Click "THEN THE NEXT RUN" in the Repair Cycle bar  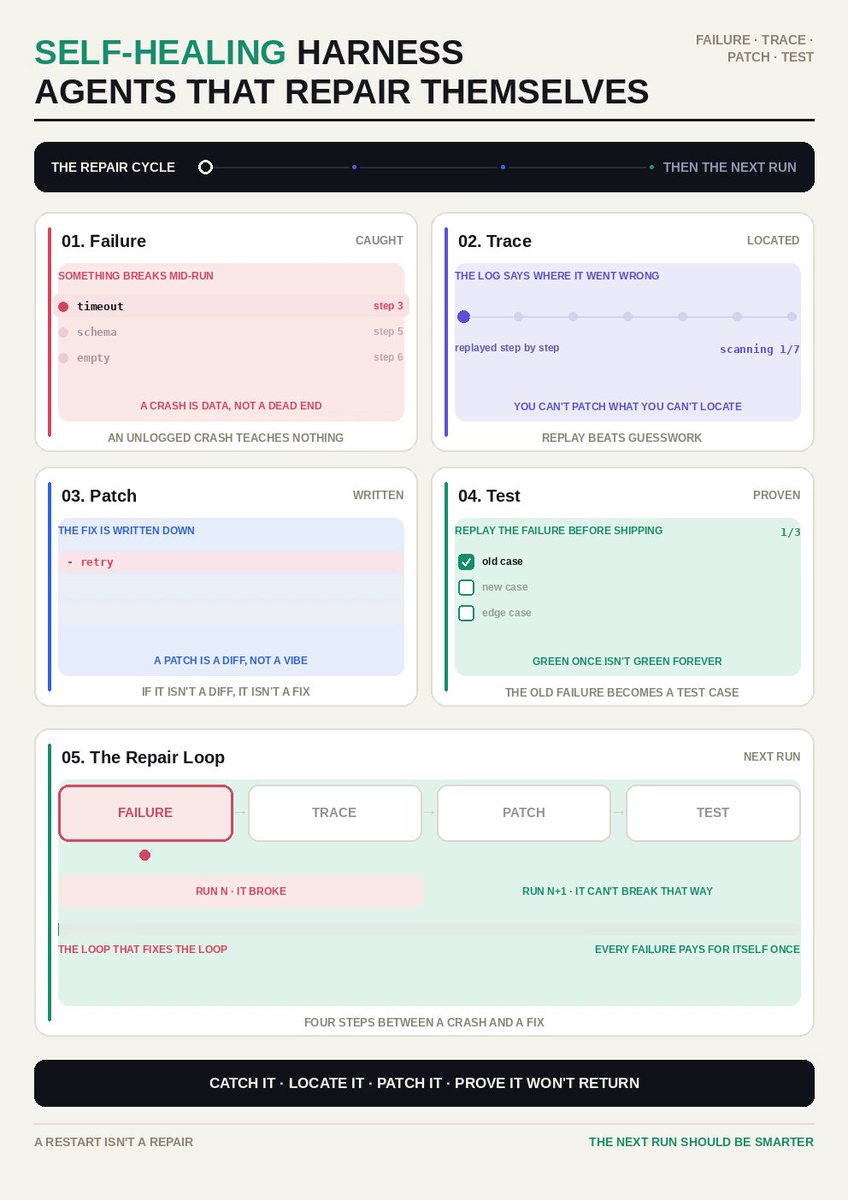pos(730,167)
